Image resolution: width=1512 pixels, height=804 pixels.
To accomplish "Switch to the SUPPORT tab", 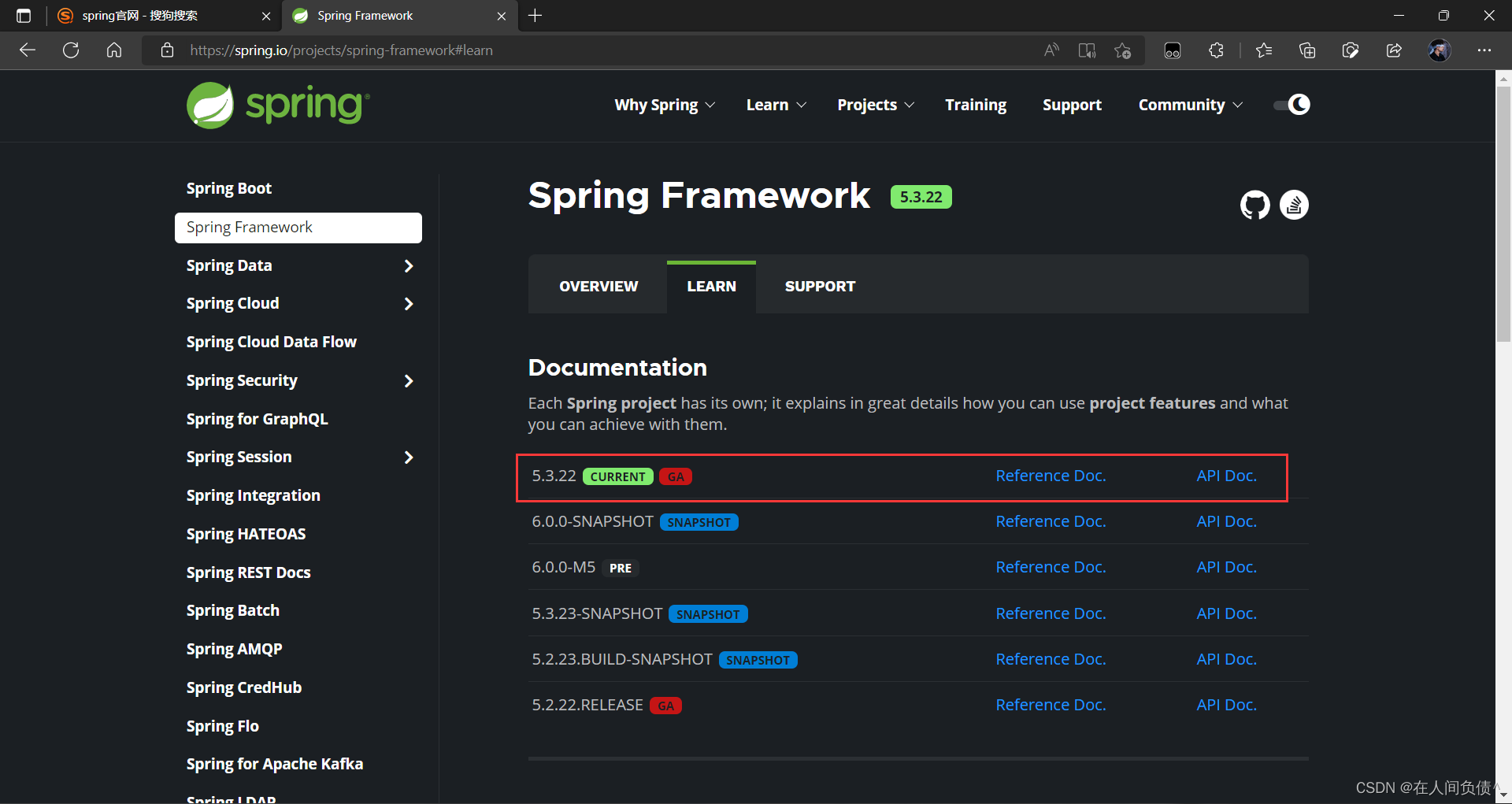I will [x=820, y=287].
